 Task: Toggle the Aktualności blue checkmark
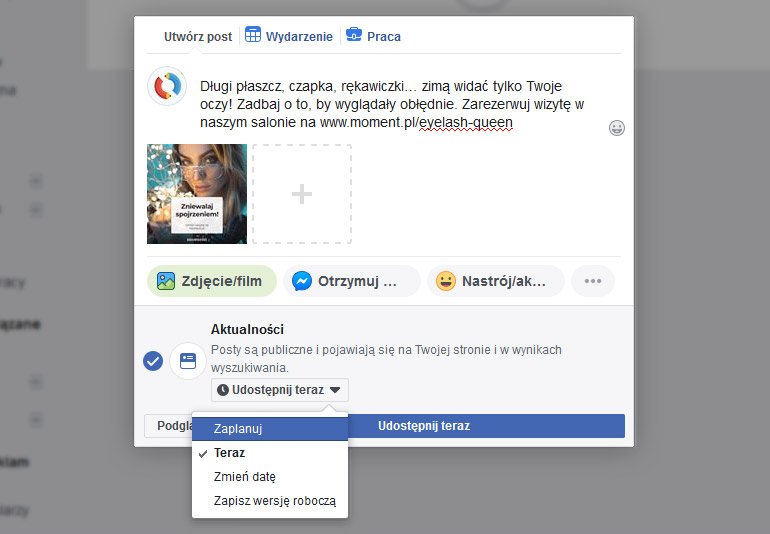point(153,361)
